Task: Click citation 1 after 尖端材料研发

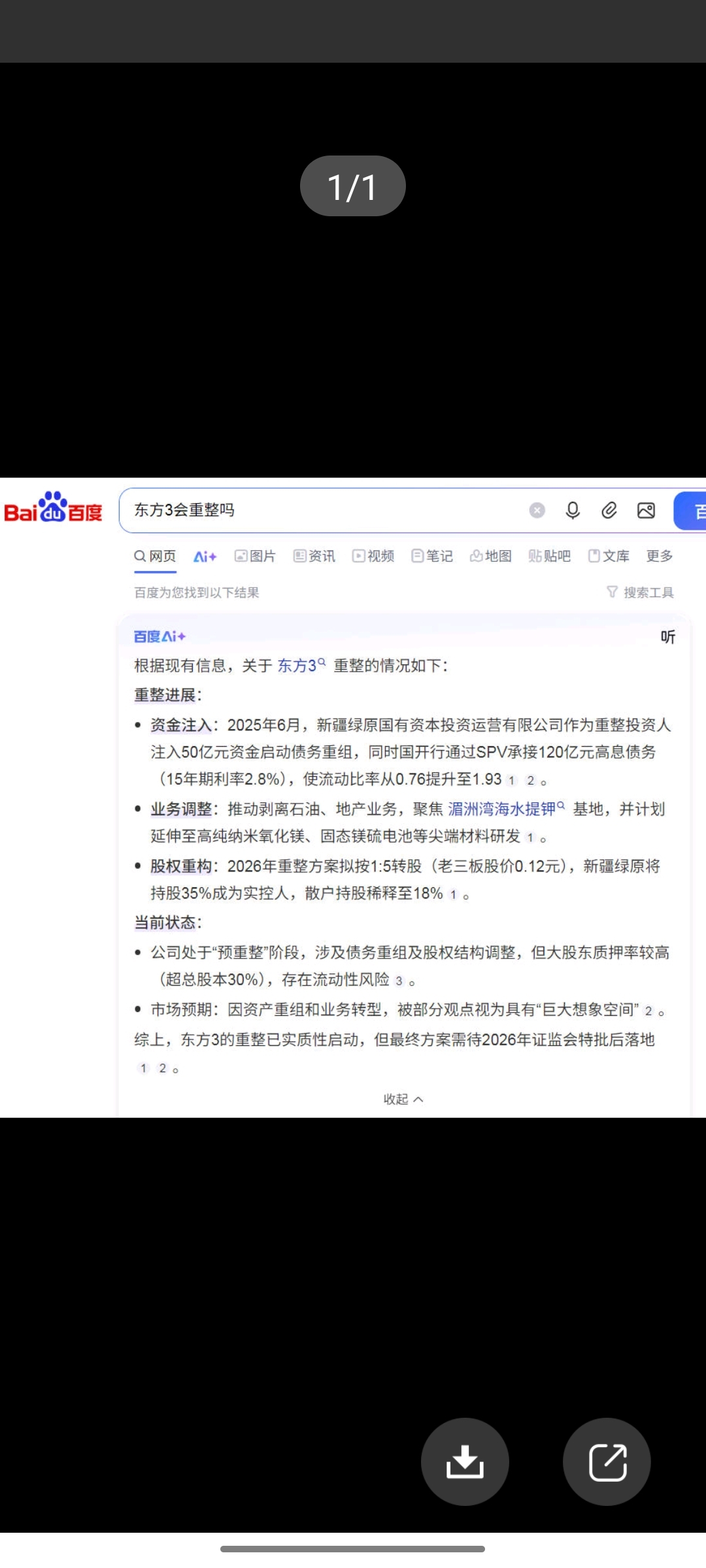Action: [530, 838]
